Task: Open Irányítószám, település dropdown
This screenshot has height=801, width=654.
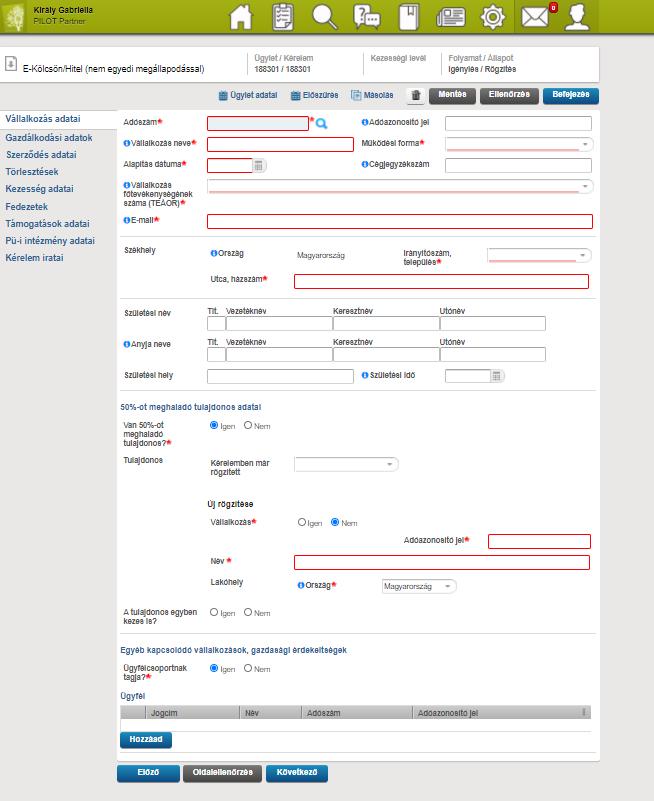Action: (539, 255)
